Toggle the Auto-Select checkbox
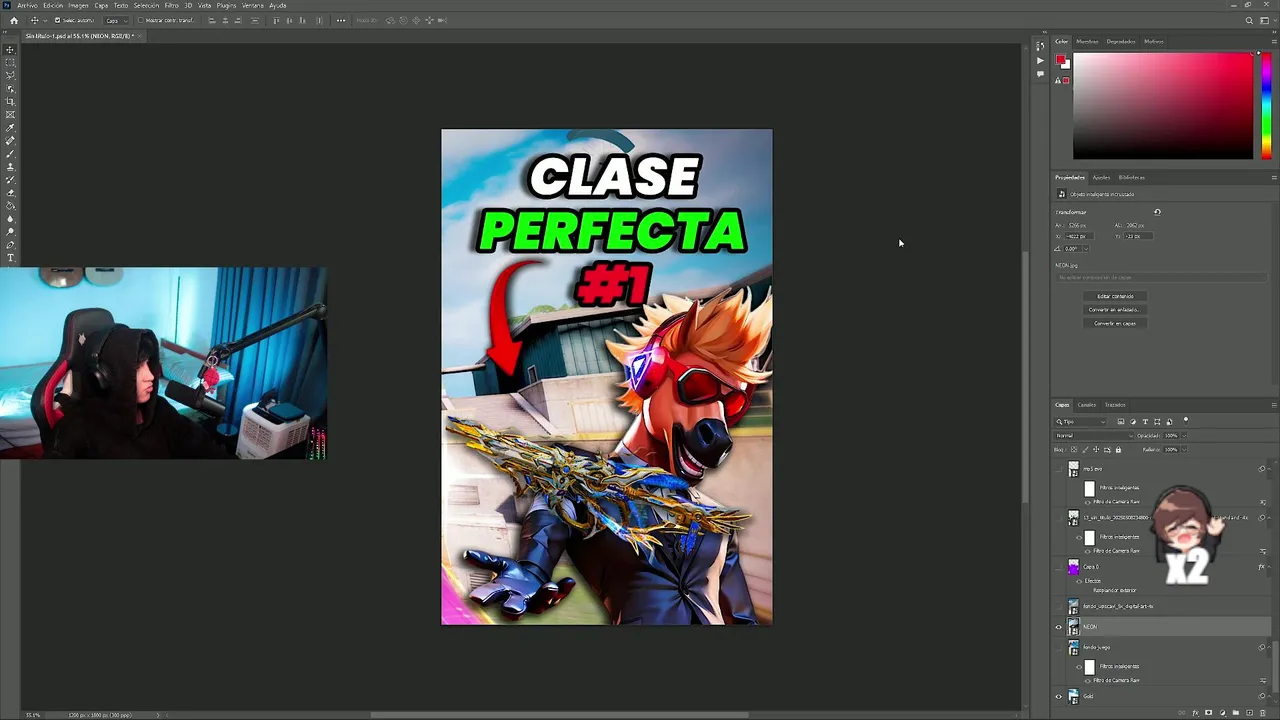 click(x=58, y=20)
